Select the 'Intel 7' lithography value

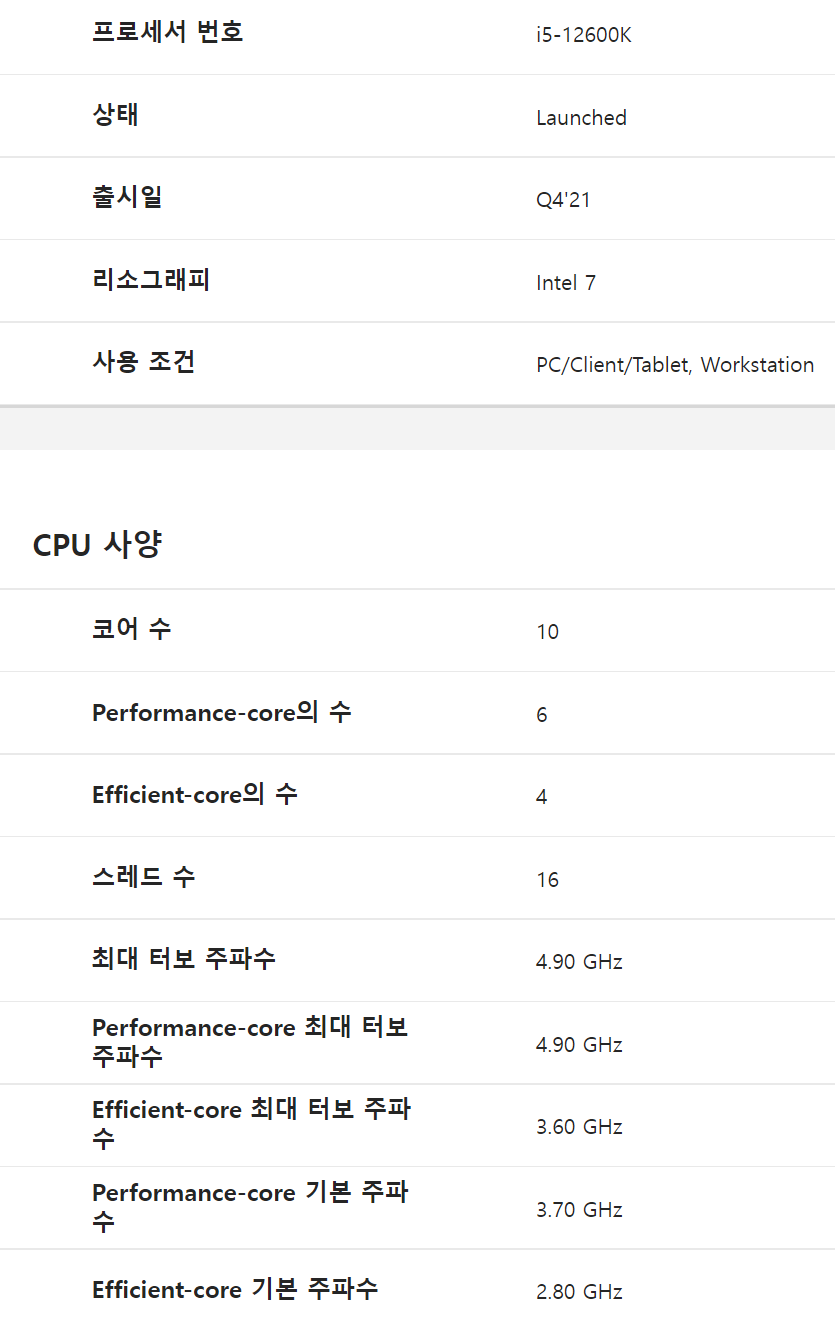(566, 283)
